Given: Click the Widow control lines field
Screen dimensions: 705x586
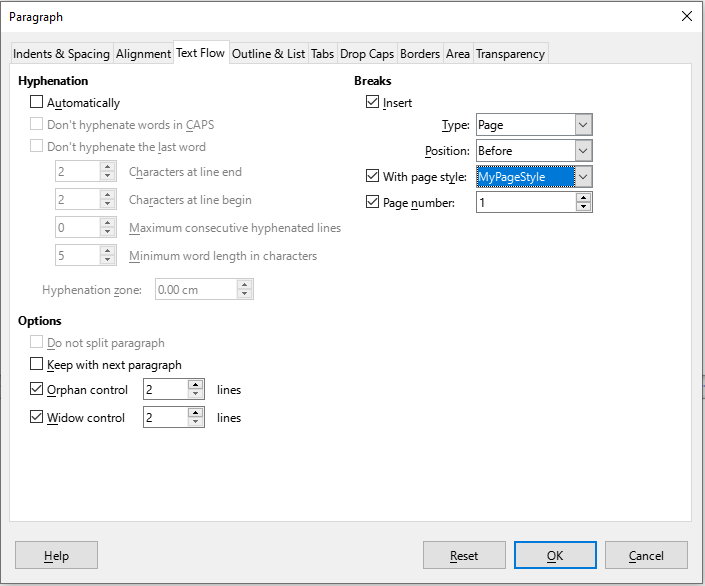Looking at the screenshot, I should (x=165, y=418).
